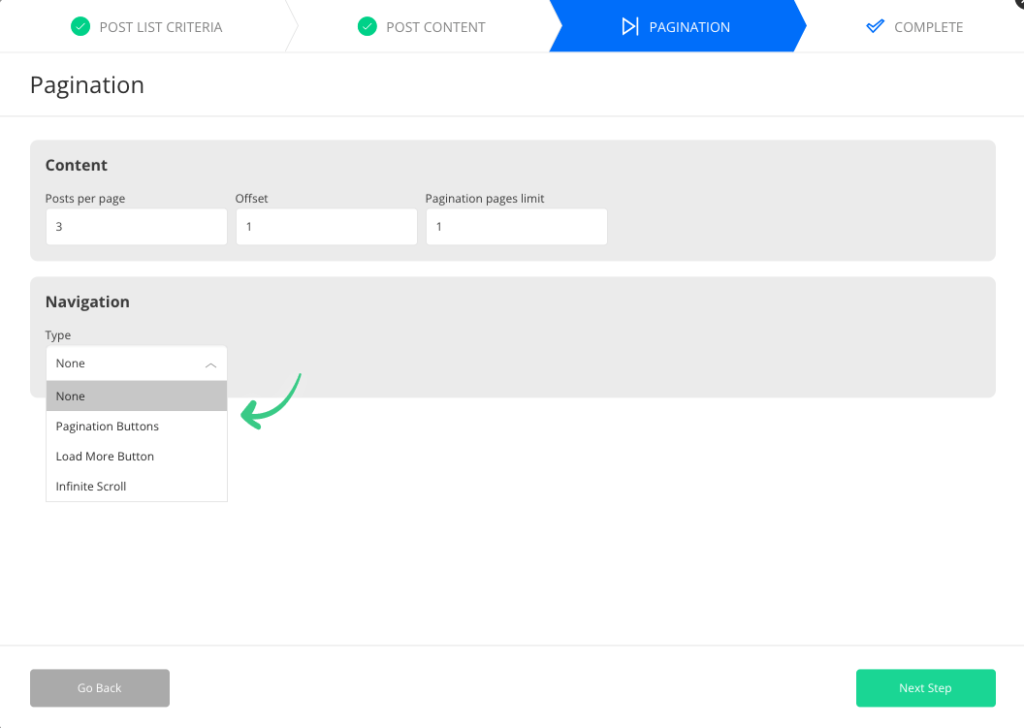
Task: Jump to the Complete step
Action: click(x=914, y=27)
